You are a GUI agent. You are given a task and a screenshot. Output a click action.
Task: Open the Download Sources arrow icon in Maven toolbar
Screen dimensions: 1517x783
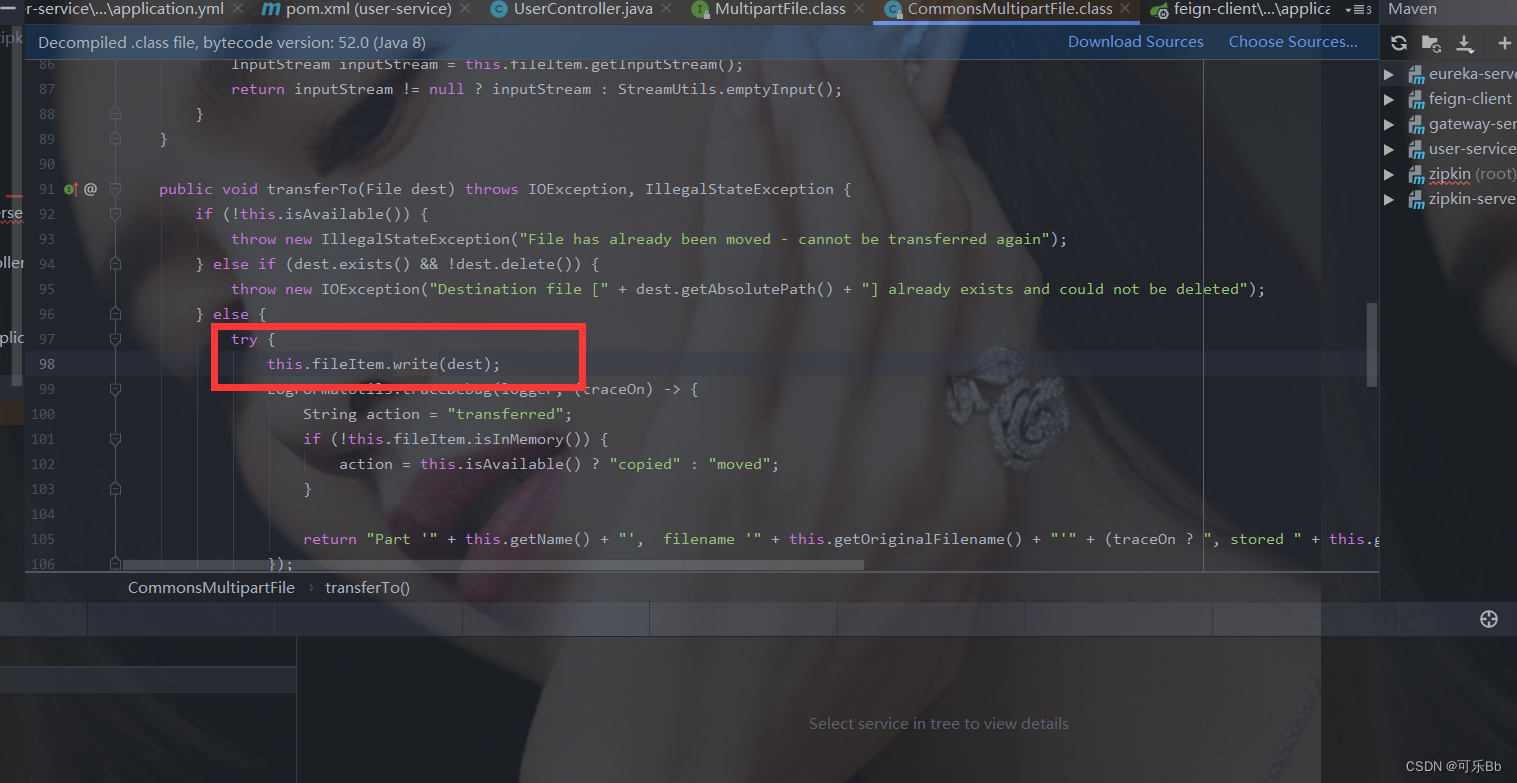[1466, 43]
